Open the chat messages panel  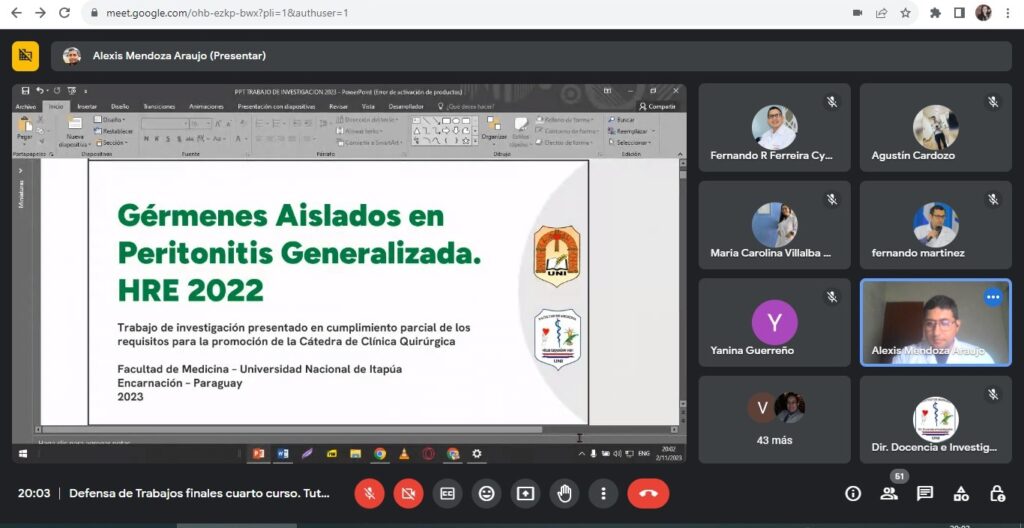[x=925, y=493]
